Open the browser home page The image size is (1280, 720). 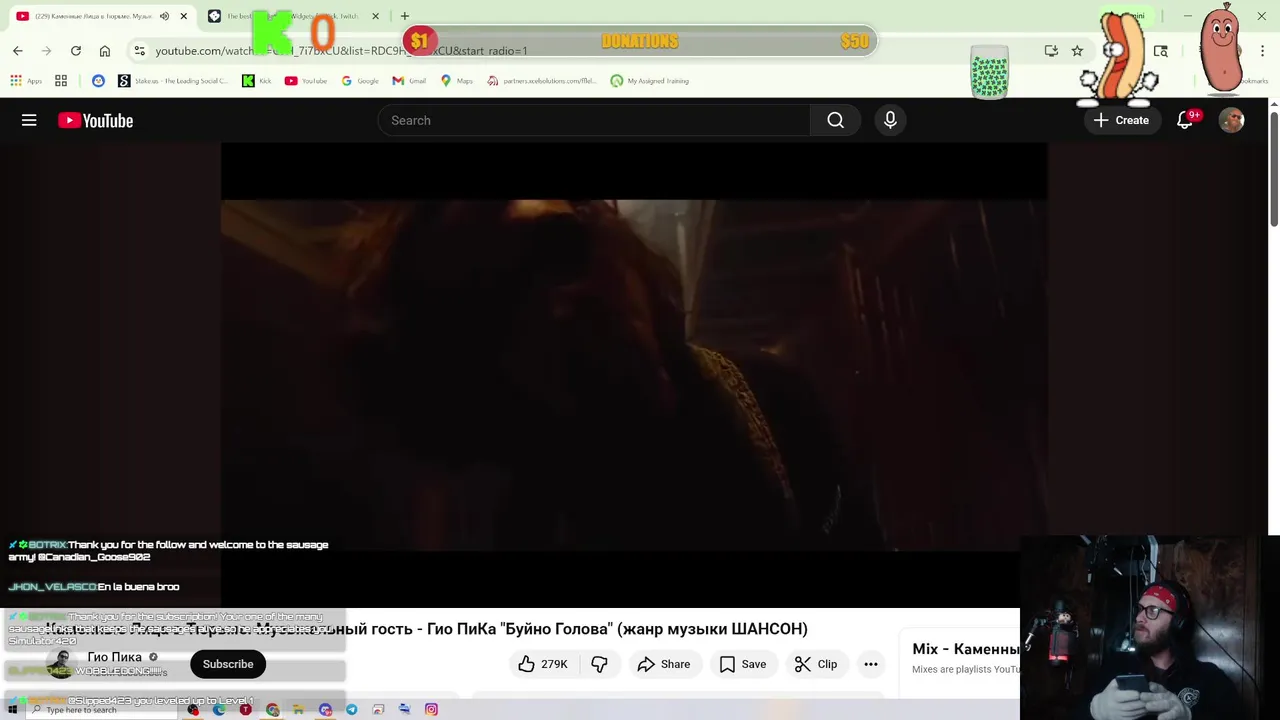(x=105, y=50)
